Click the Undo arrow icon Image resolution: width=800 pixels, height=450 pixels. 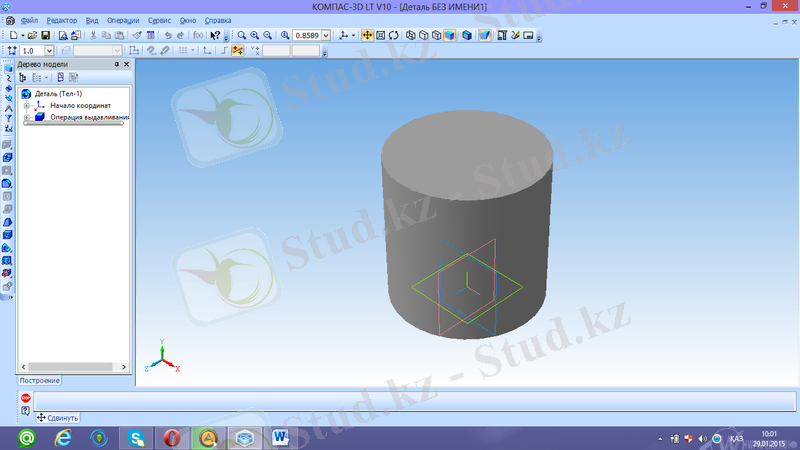(165, 35)
